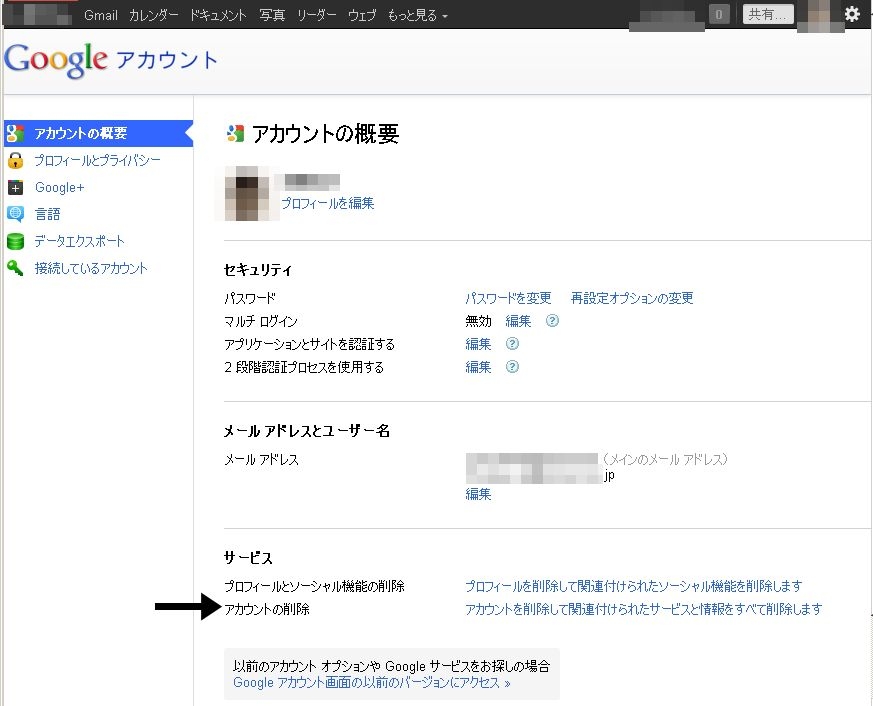
Task: Open help icon next to マルチ ログイン
Action: pyautogui.click(x=552, y=321)
